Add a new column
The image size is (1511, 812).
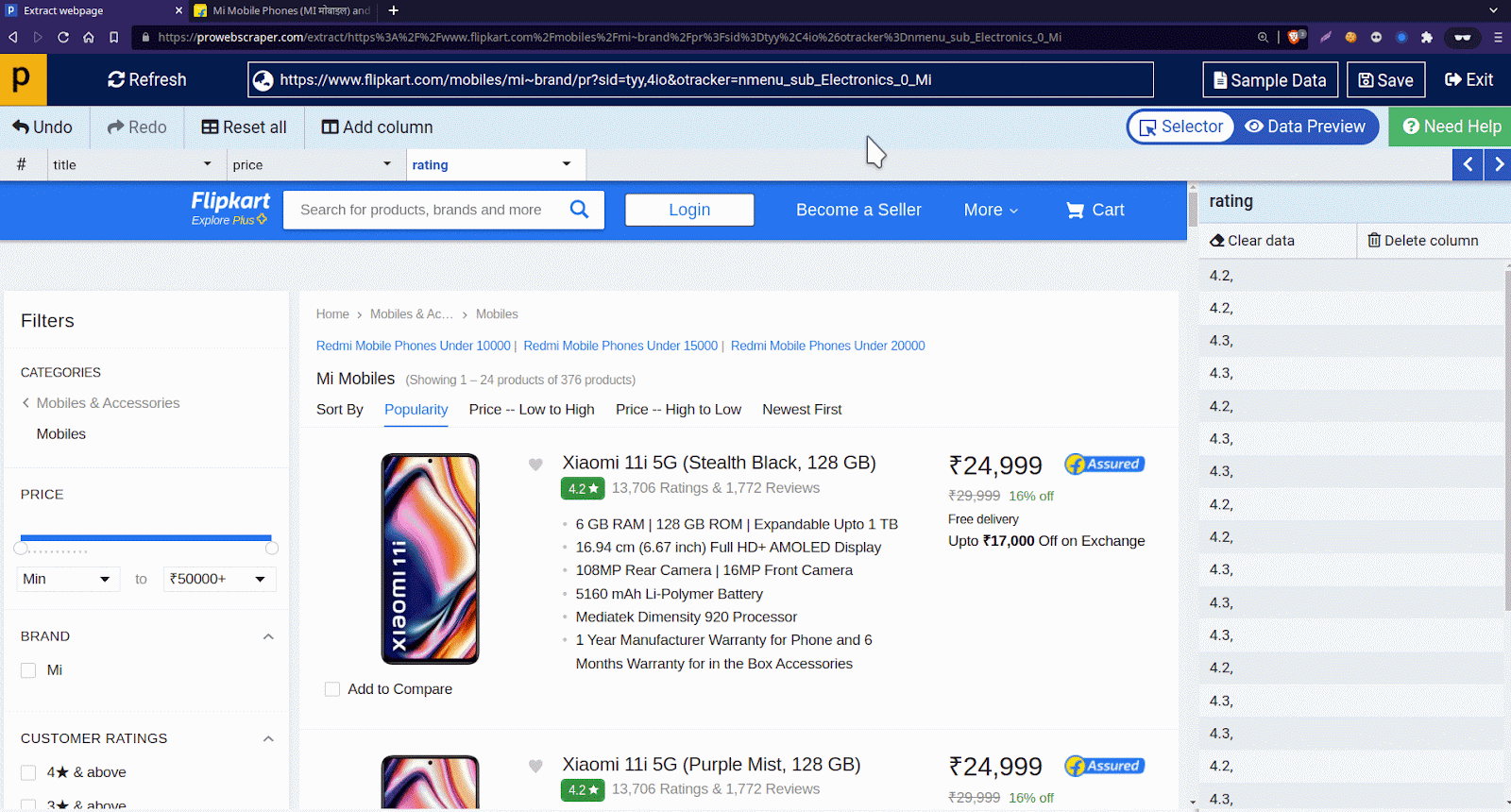377,127
